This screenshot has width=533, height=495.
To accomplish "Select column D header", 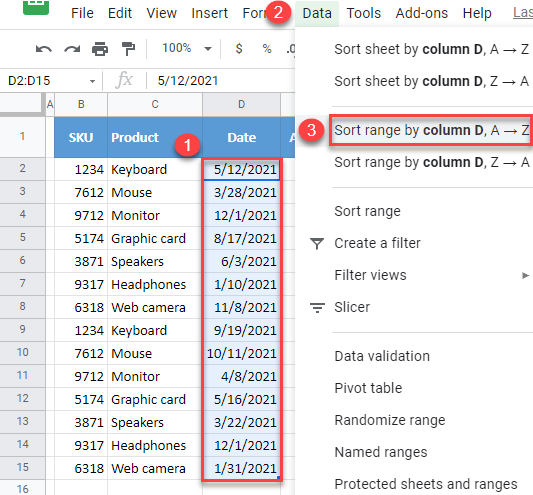I will pos(241,104).
